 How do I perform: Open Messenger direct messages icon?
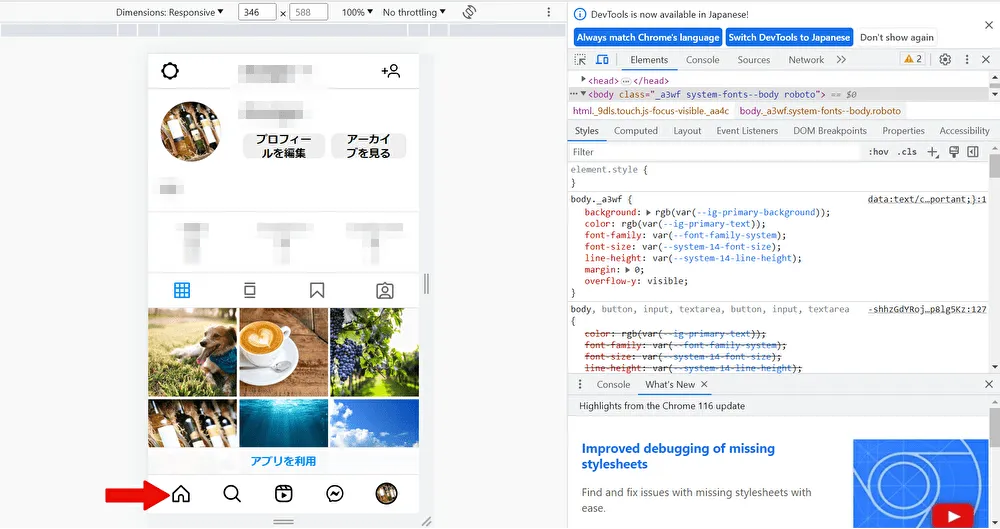point(335,493)
